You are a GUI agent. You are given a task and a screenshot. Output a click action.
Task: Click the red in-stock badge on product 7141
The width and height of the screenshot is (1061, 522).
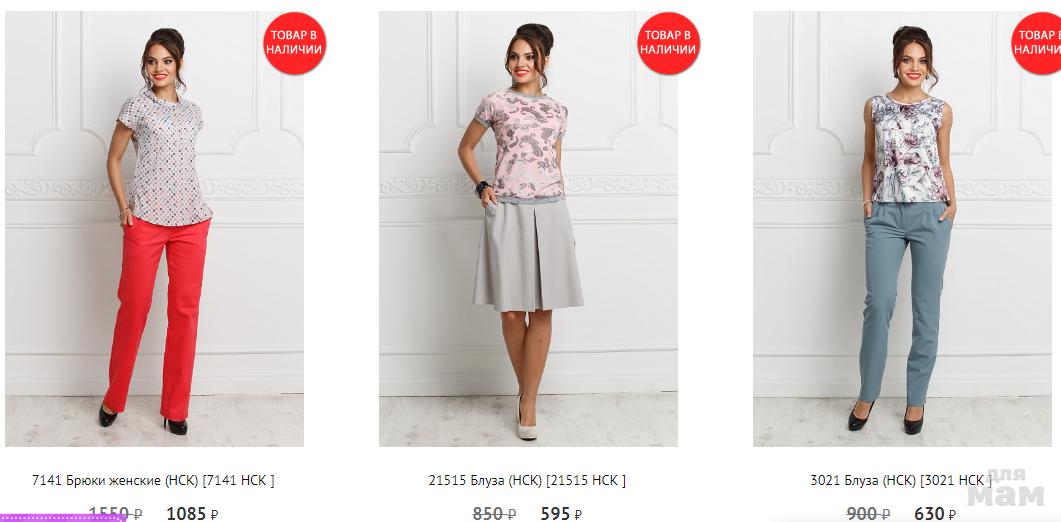tap(294, 43)
